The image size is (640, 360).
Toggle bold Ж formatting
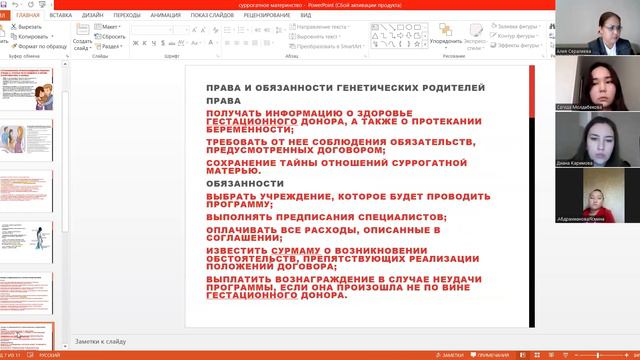pos(136,43)
